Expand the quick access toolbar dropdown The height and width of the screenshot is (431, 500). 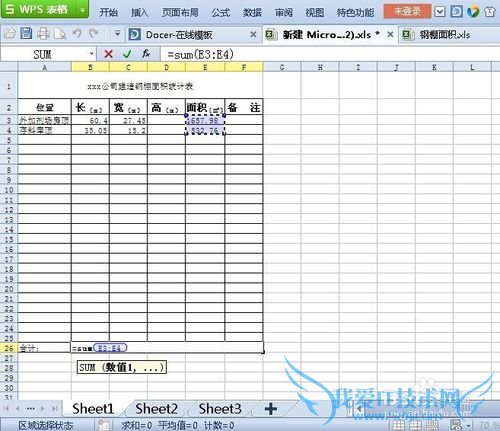point(117,34)
